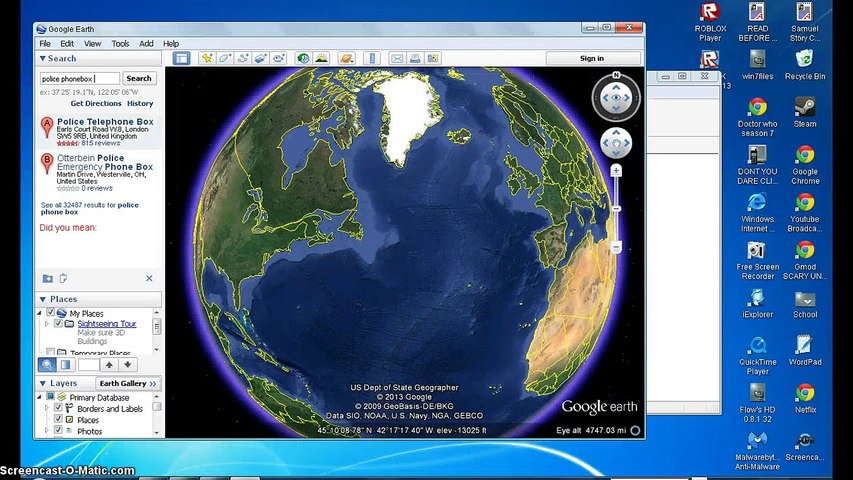This screenshot has width=853, height=480.
Task: Move selected place up with arrow
Action: click(109, 365)
